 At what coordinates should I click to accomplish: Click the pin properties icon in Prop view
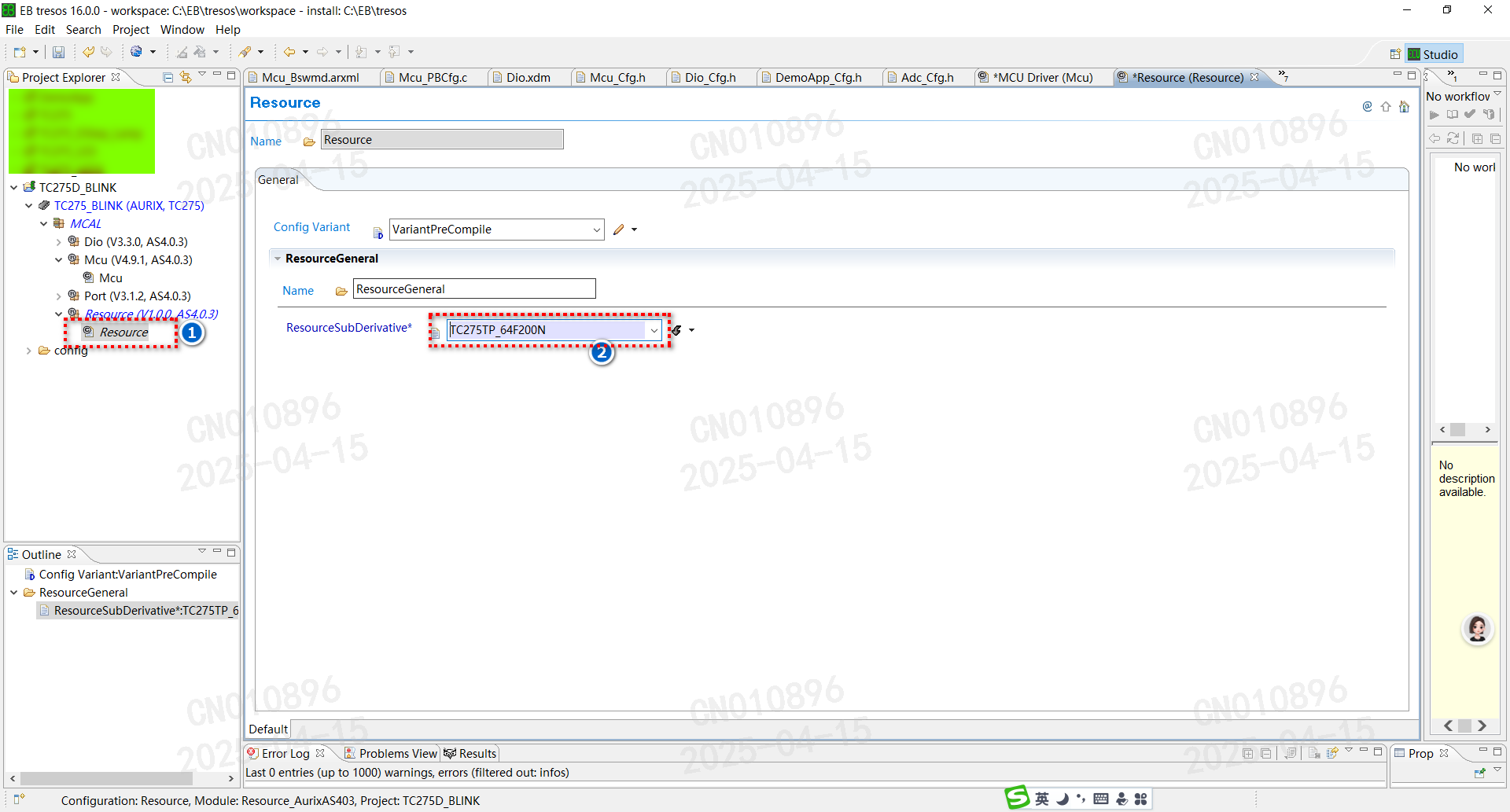1479,773
